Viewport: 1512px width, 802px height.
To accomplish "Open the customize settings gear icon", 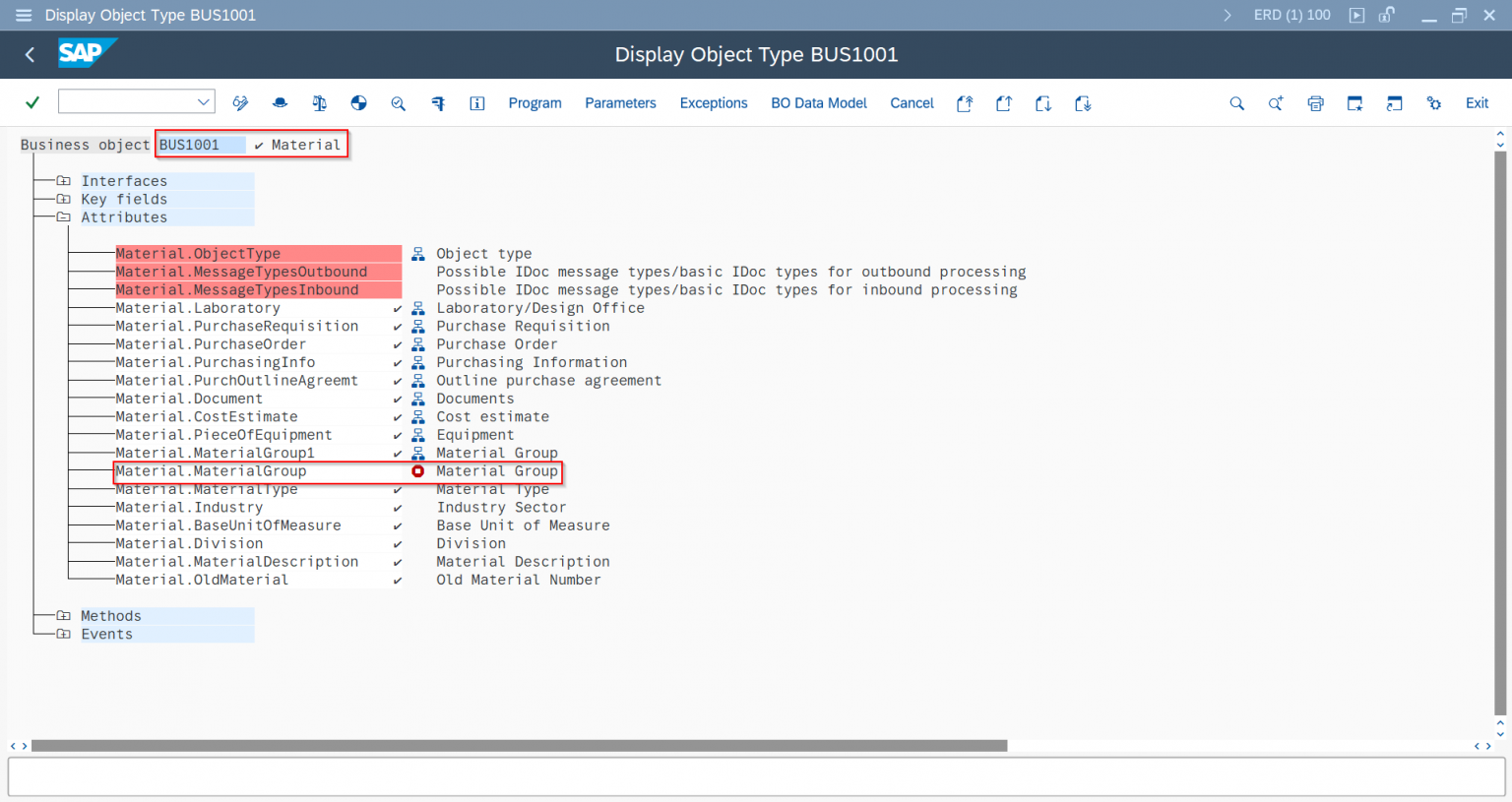I will coord(1433,103).
